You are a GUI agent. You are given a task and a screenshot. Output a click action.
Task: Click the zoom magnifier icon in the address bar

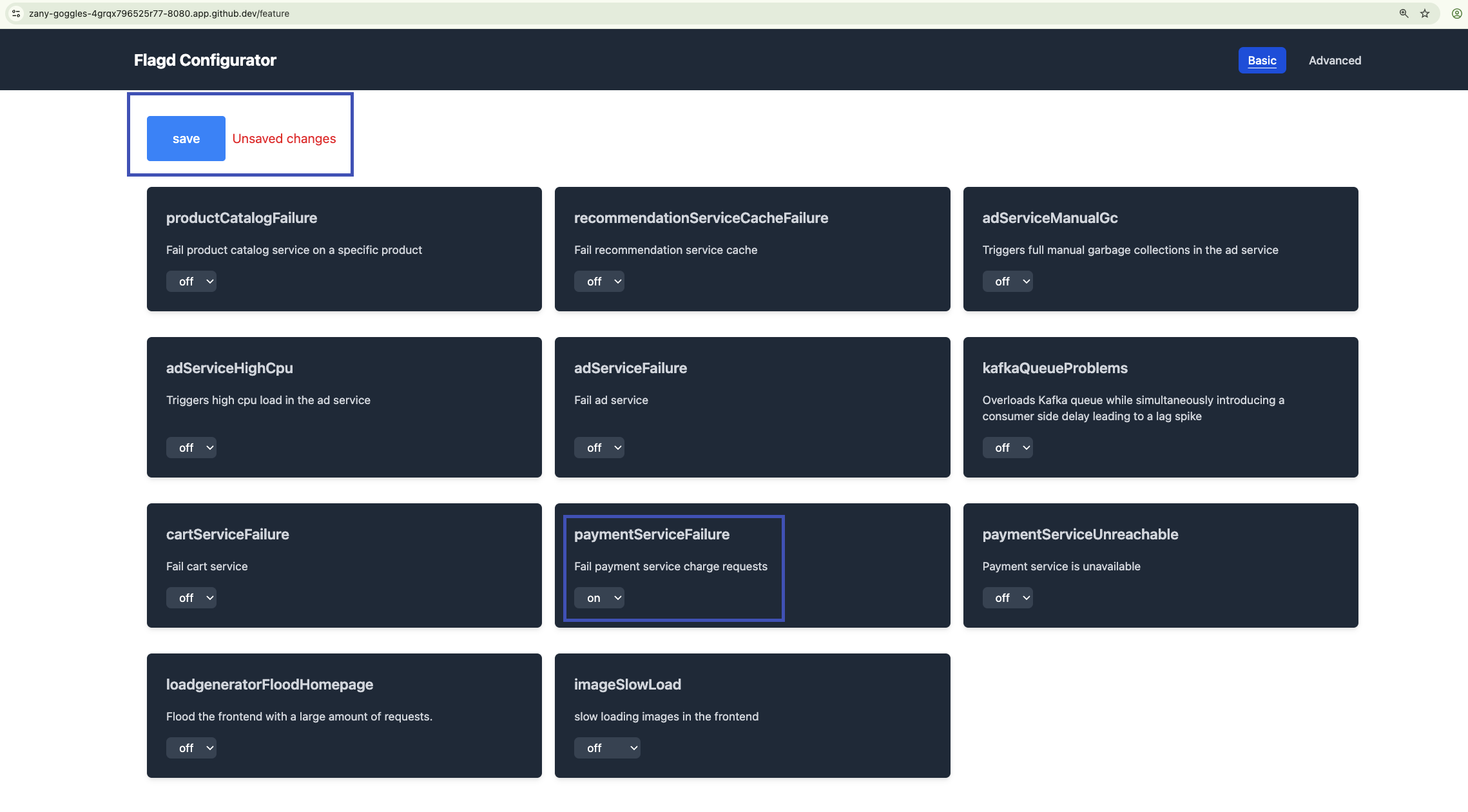[1404, 14]
